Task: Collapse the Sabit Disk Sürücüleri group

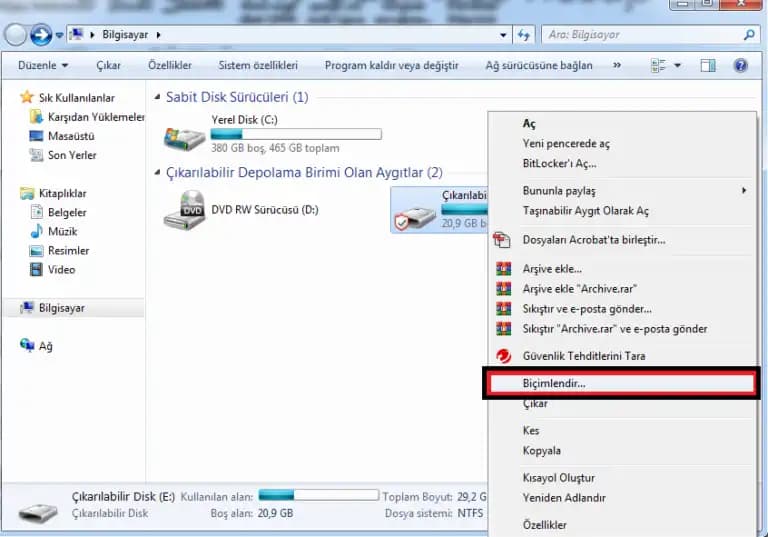Action: click(x=158, y=97)
